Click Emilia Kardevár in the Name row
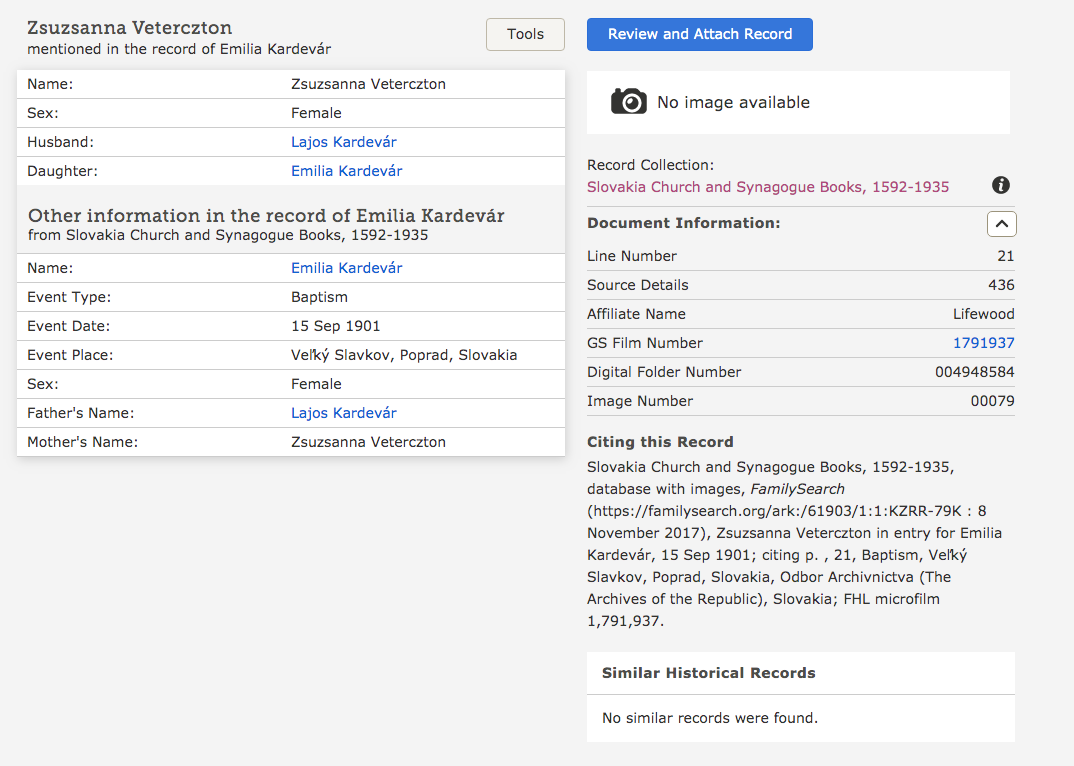Viewport: 1074px width, 766px height. pos(346,268)
